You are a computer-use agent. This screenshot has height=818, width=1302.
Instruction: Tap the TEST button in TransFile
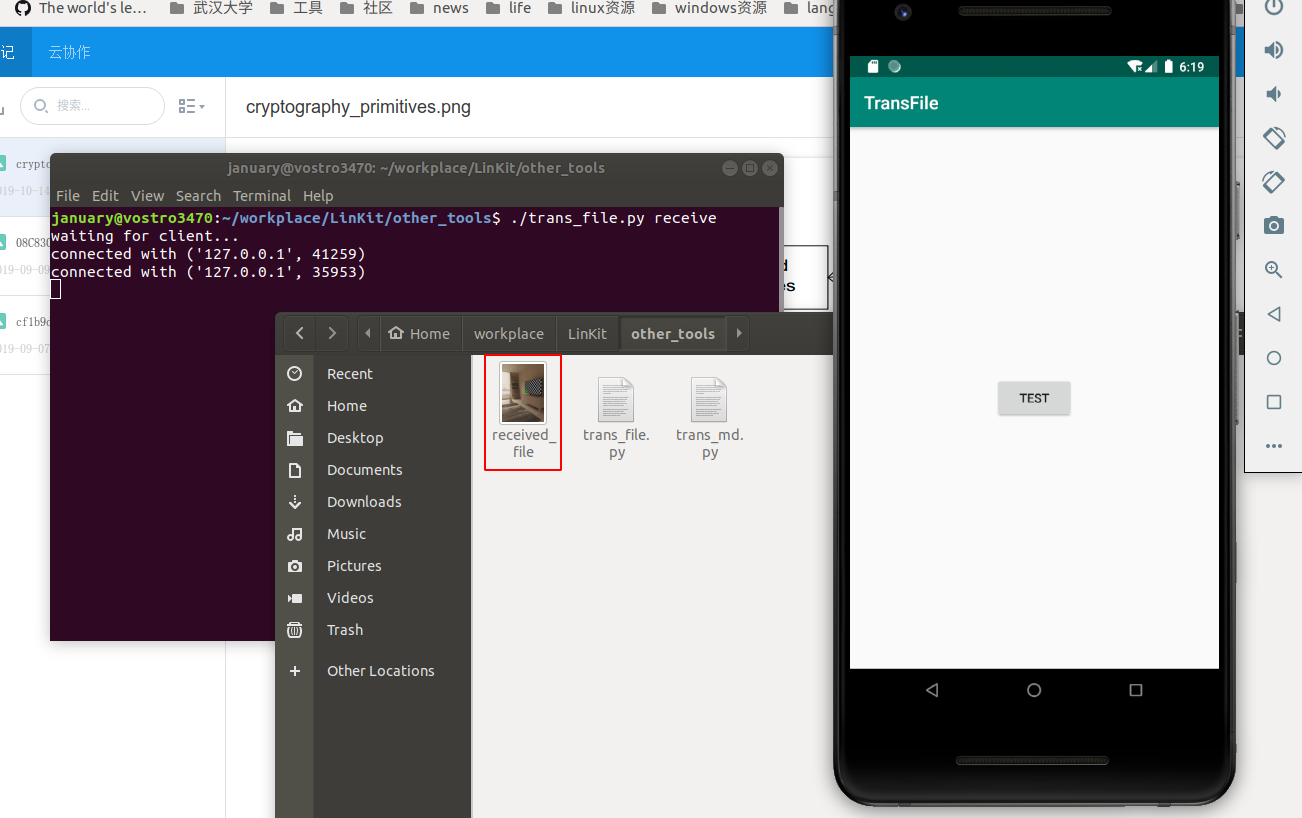tap(1033, 397)
